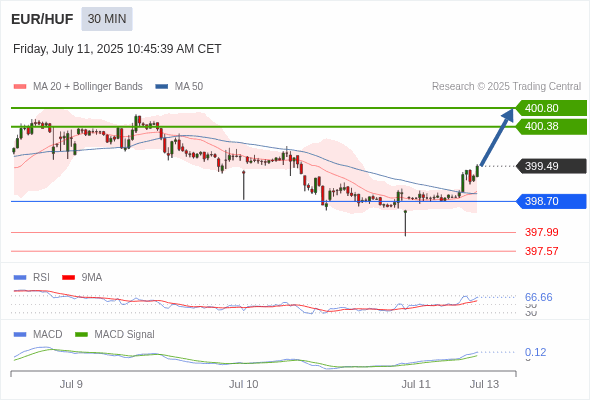Toggle the MA 50 legend label
The width and height of the screenshot is (590, 400).
(x=189, y=87)
